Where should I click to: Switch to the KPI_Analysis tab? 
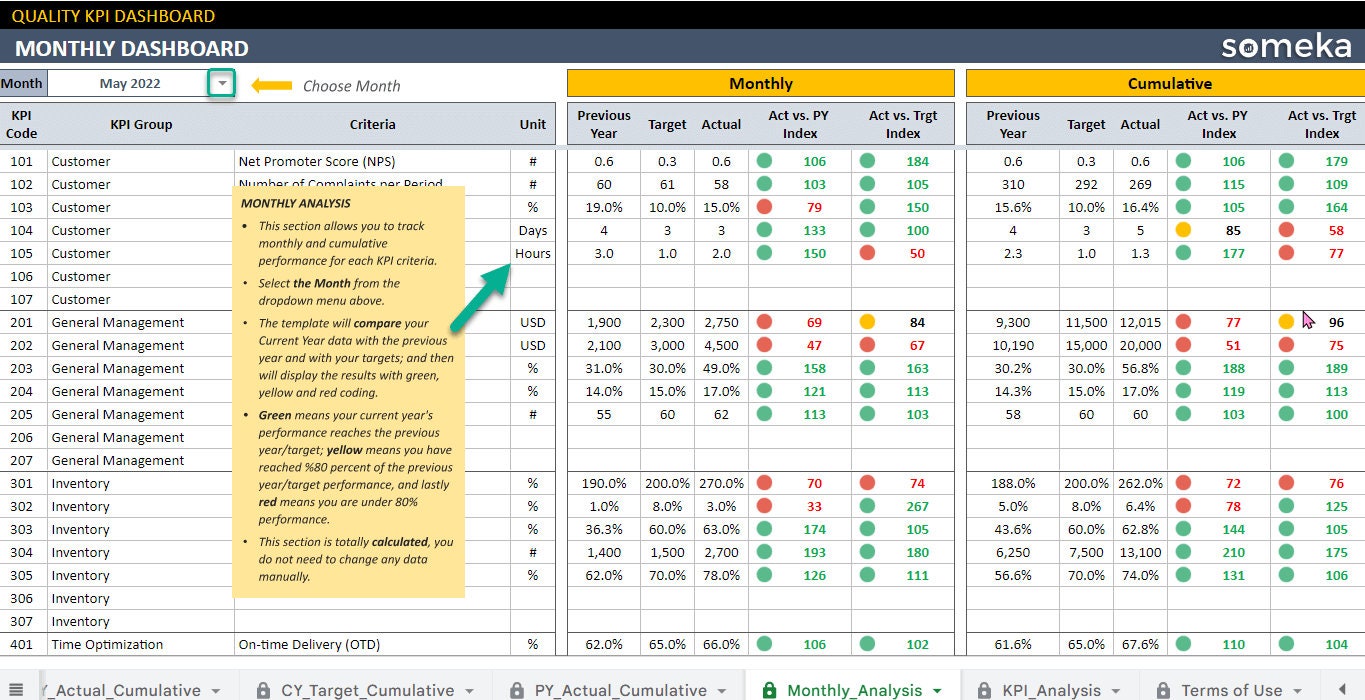[x=1050, y=690]
